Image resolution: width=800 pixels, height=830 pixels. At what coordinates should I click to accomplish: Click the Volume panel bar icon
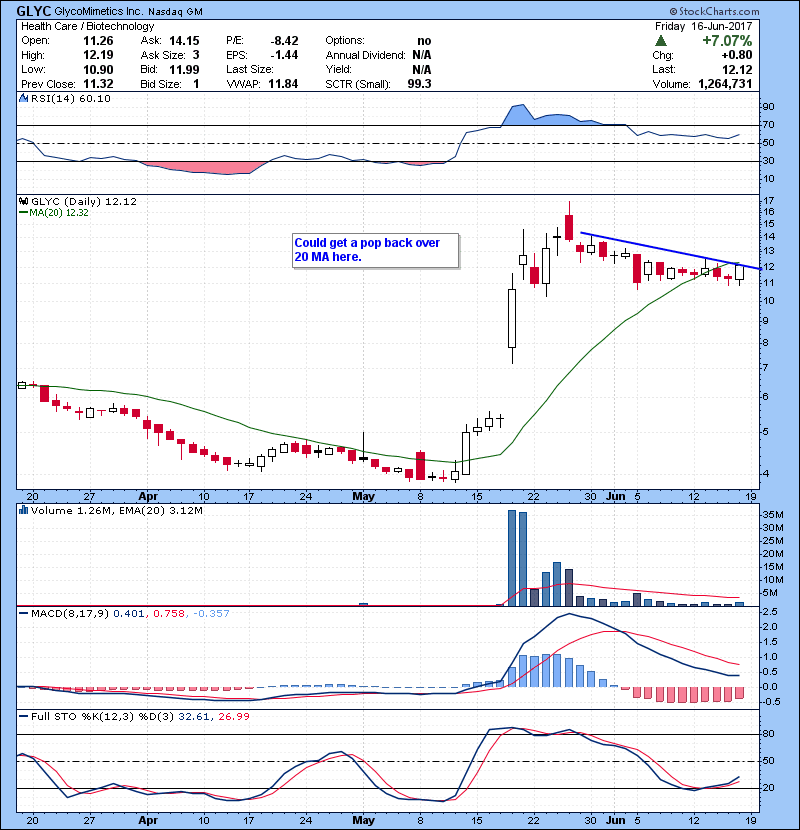[23, 510]
